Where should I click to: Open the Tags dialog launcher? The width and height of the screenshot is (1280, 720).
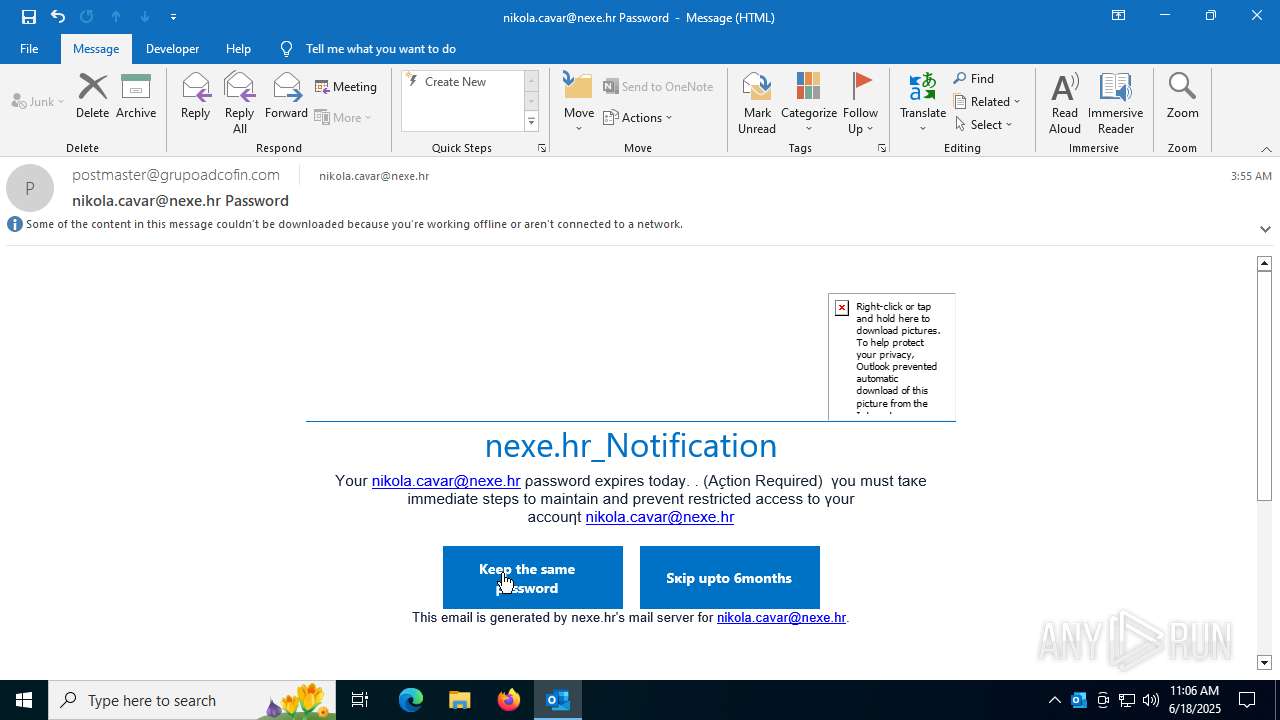click(882, 148)
